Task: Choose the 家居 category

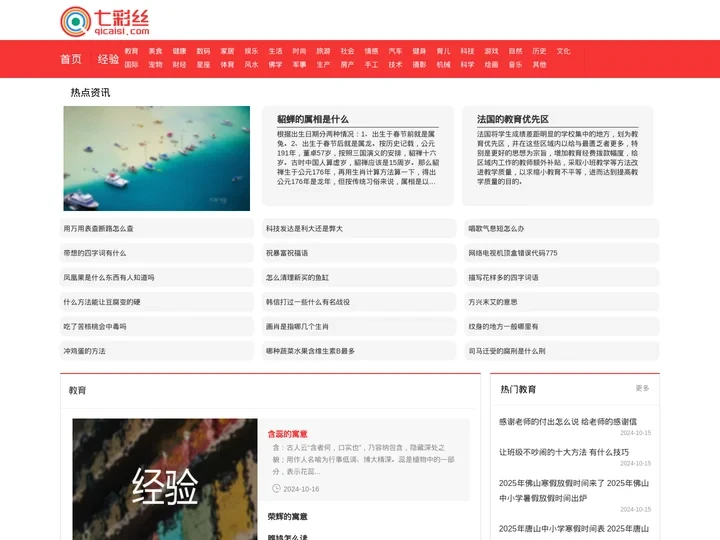Action: click(x=227, y=51)
